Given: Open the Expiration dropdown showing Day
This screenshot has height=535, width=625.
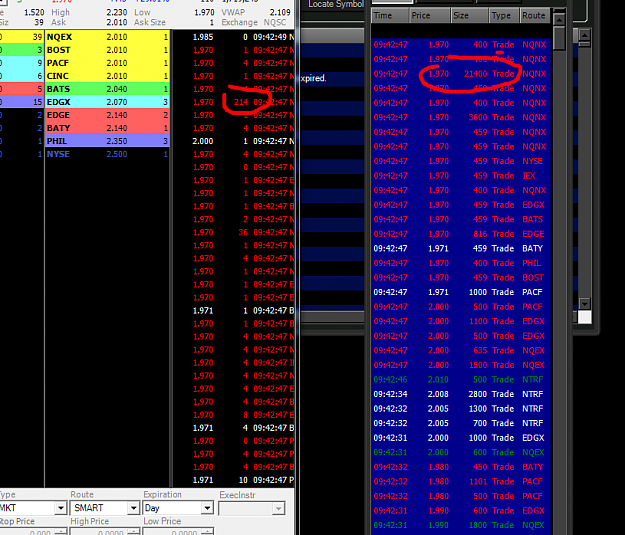Looking at the screenshot, I should (x=207, y=508).
